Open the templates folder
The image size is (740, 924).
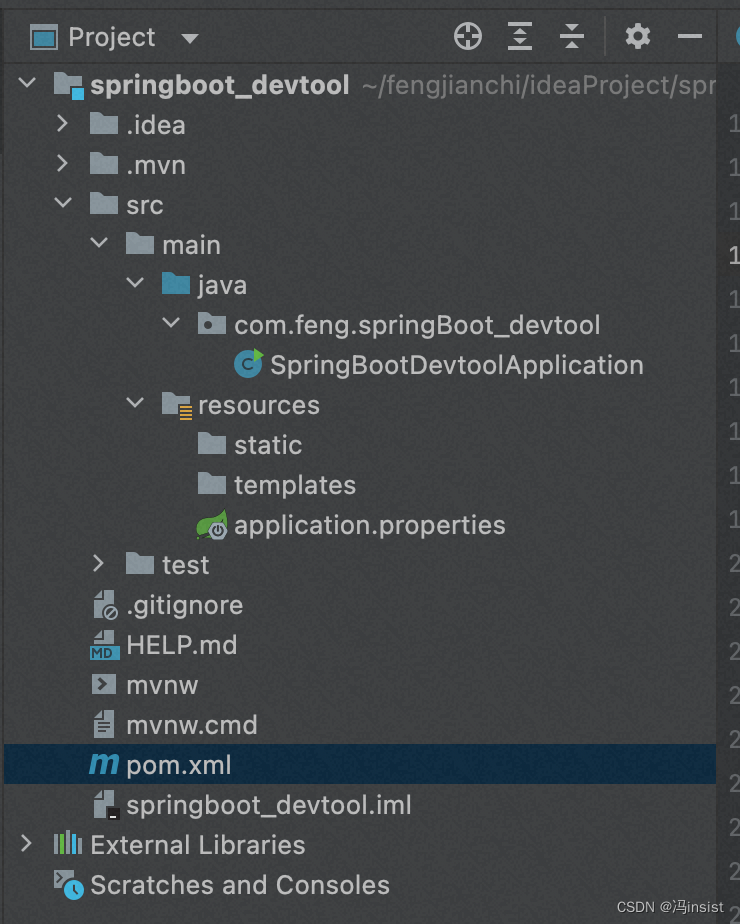pos(295,484)
